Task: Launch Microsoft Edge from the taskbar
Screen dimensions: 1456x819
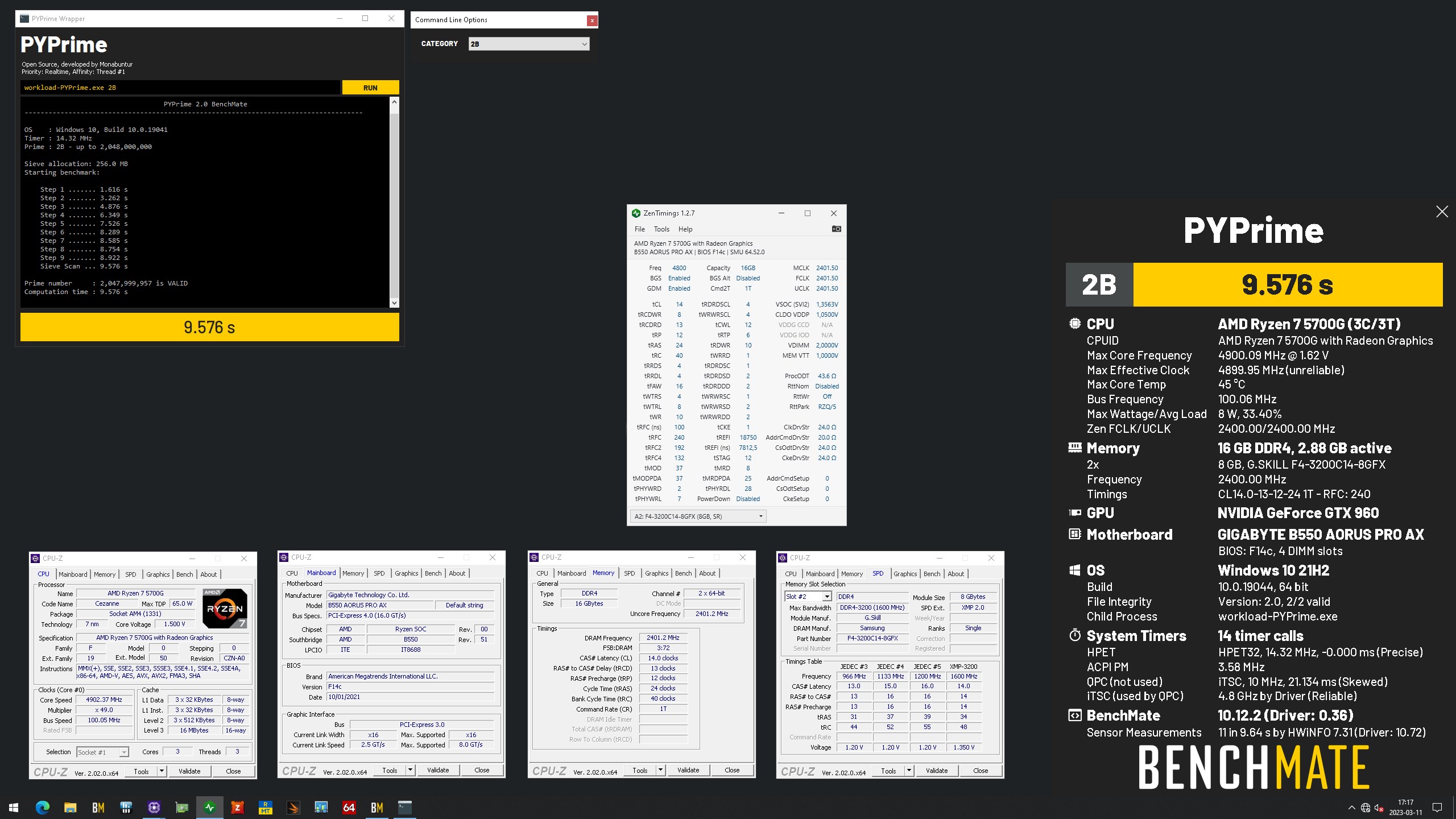Action: [x=42, y=807]
